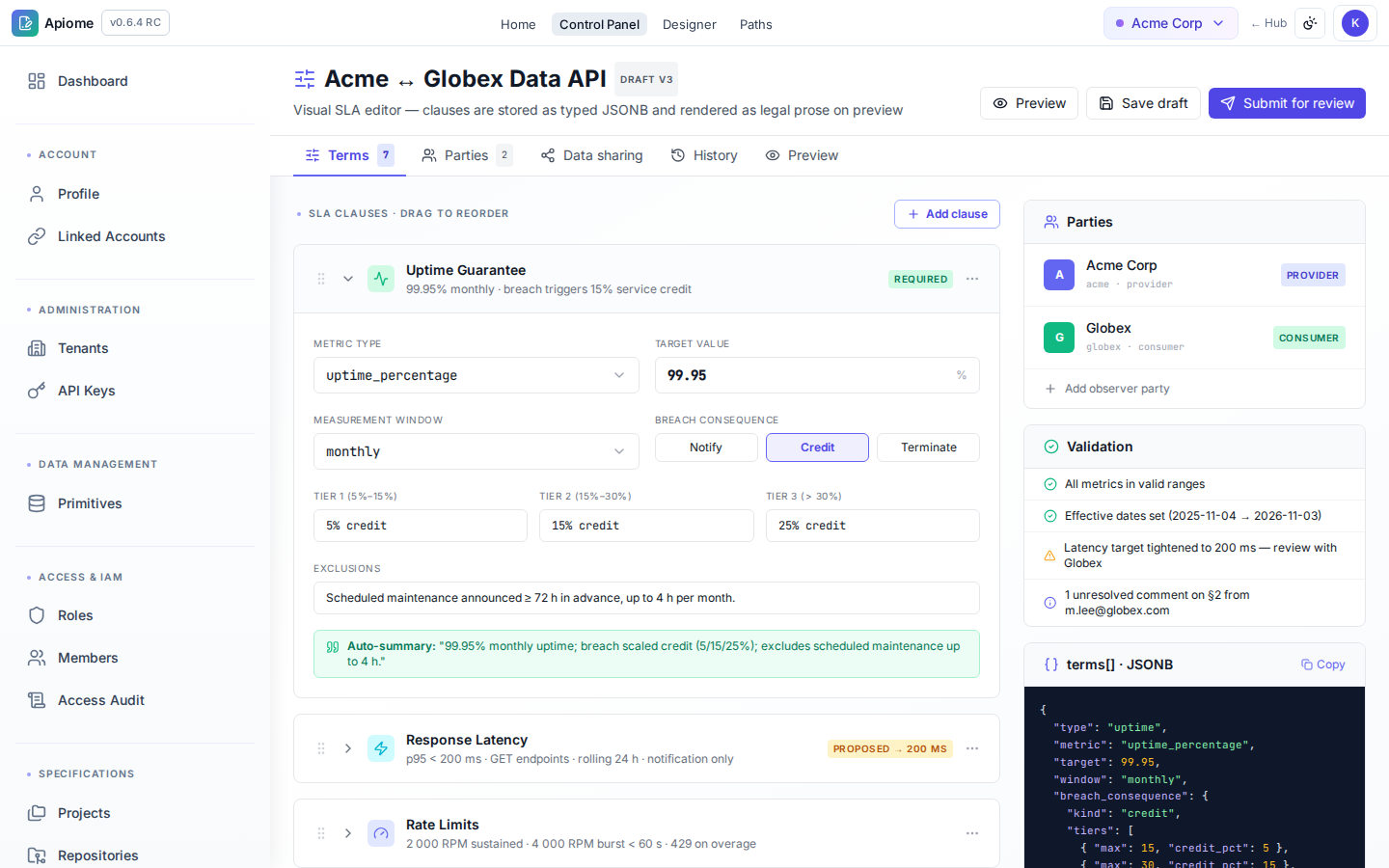Edit Tier 1 5% credit field
Viewport: 1389px width, 868px height.
421,526
